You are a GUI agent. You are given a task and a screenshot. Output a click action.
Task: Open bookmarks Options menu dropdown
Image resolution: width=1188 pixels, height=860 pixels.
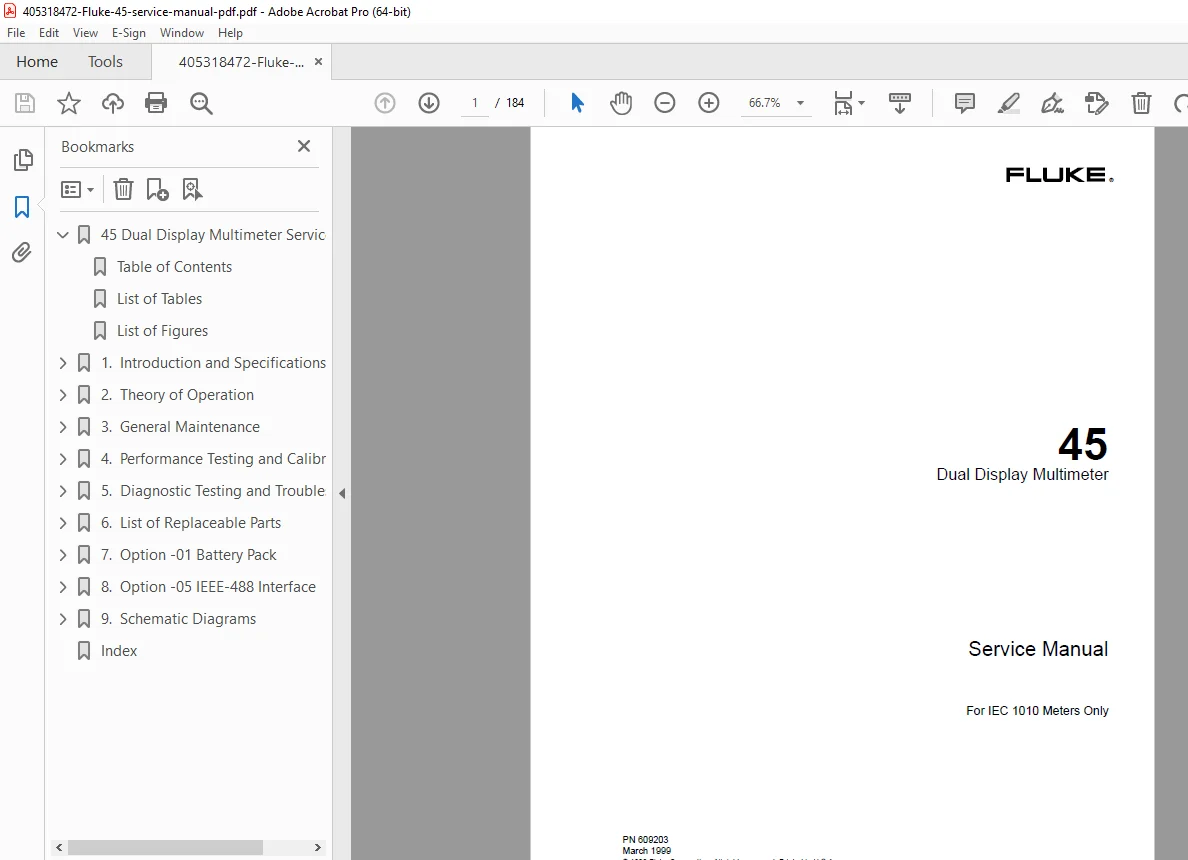tap(77, 189)
